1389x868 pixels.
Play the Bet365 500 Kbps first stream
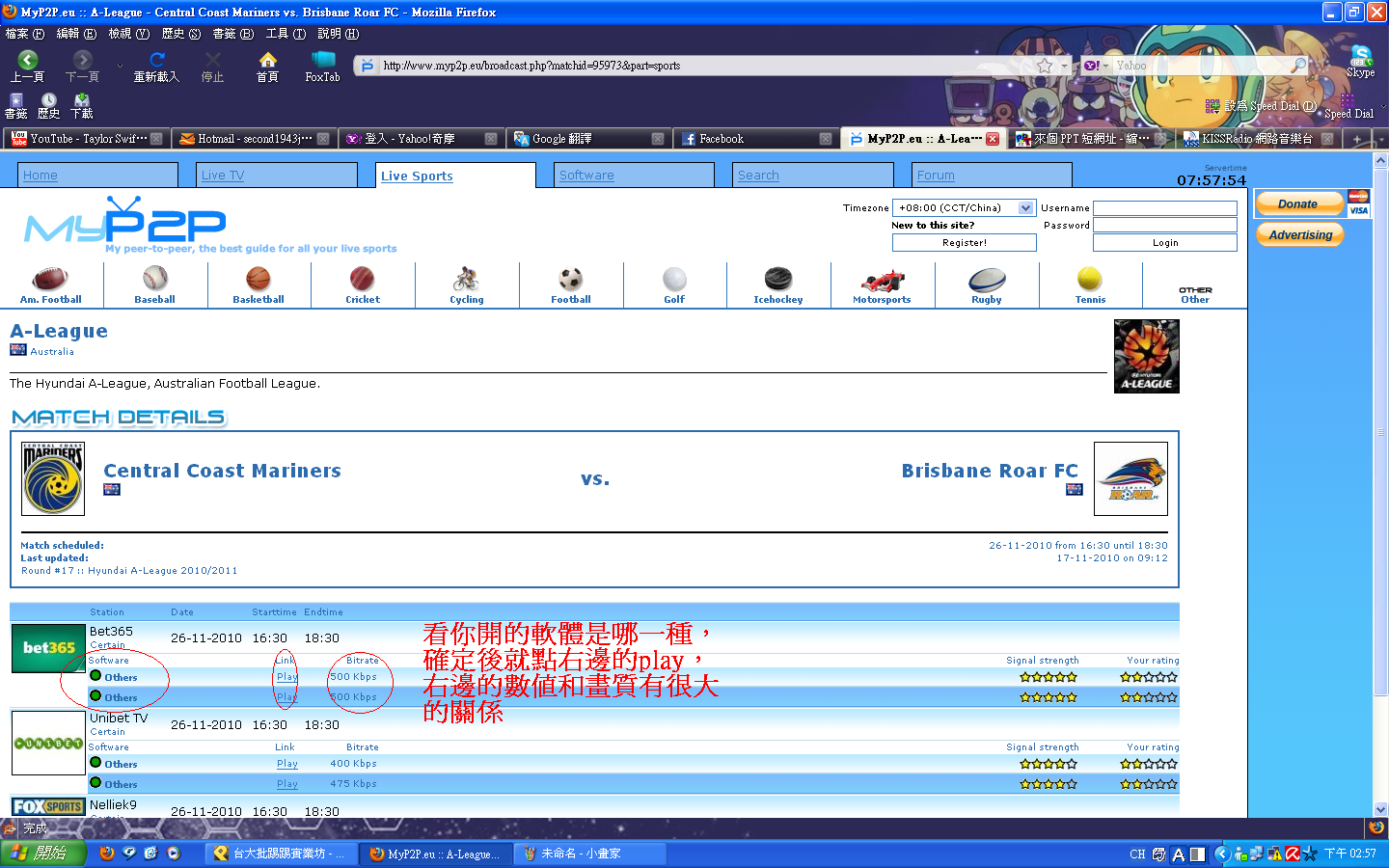point(286,677)
